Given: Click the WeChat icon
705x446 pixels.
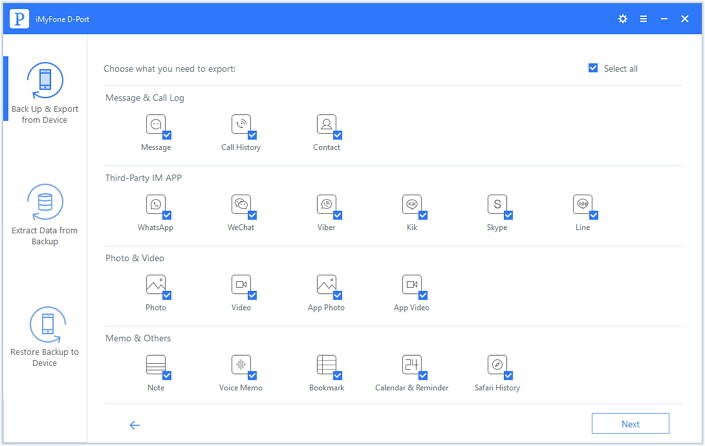Looking at the screenshot, I should [x=241, y=204].
